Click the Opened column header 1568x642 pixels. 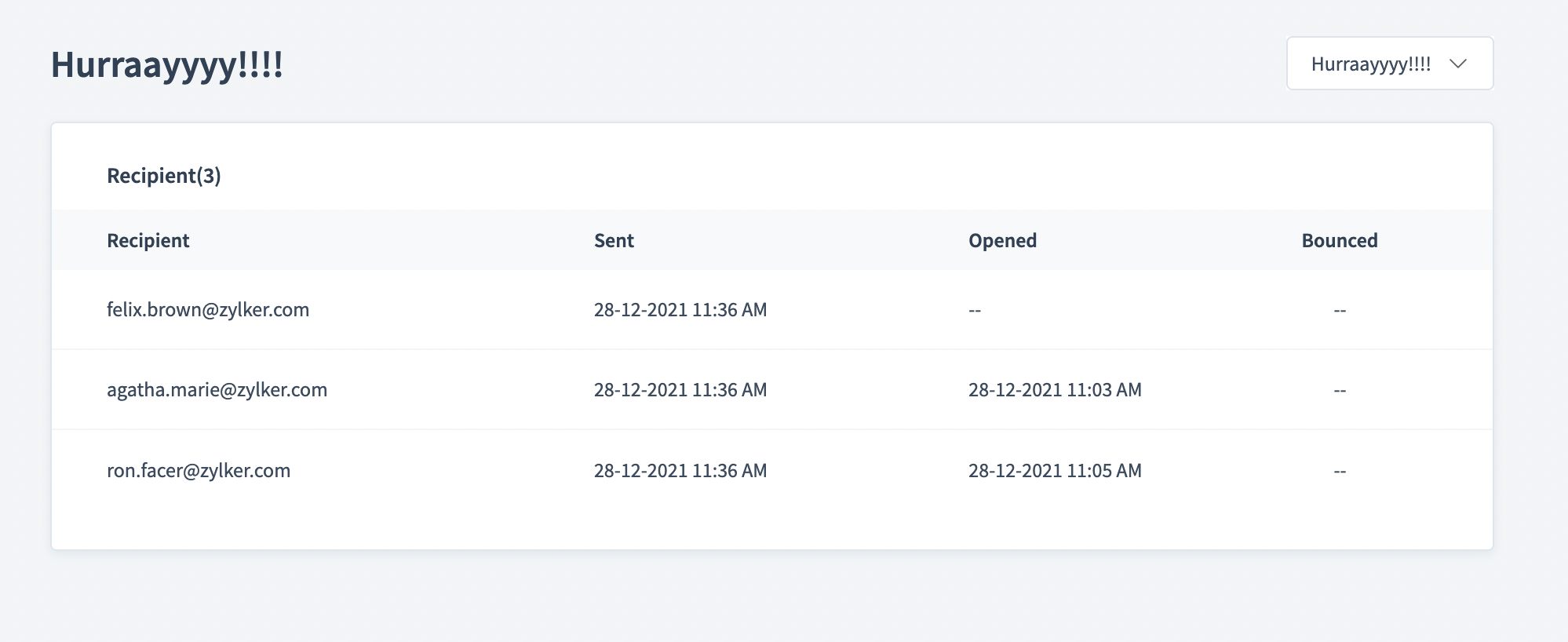pyautogui.click(x=1002, y=240)
